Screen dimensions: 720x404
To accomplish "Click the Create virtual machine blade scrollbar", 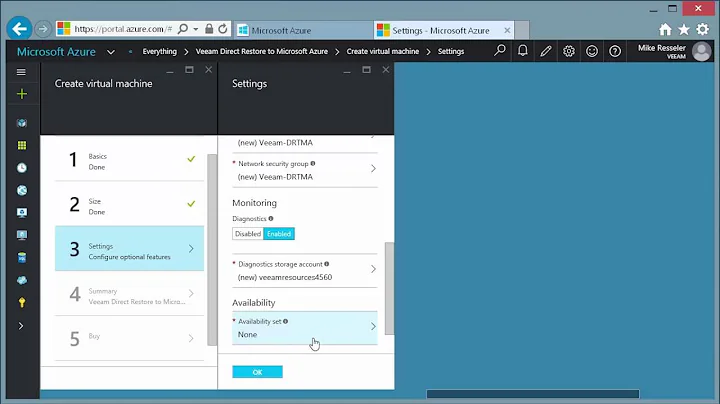I will [x=212, y=249].
